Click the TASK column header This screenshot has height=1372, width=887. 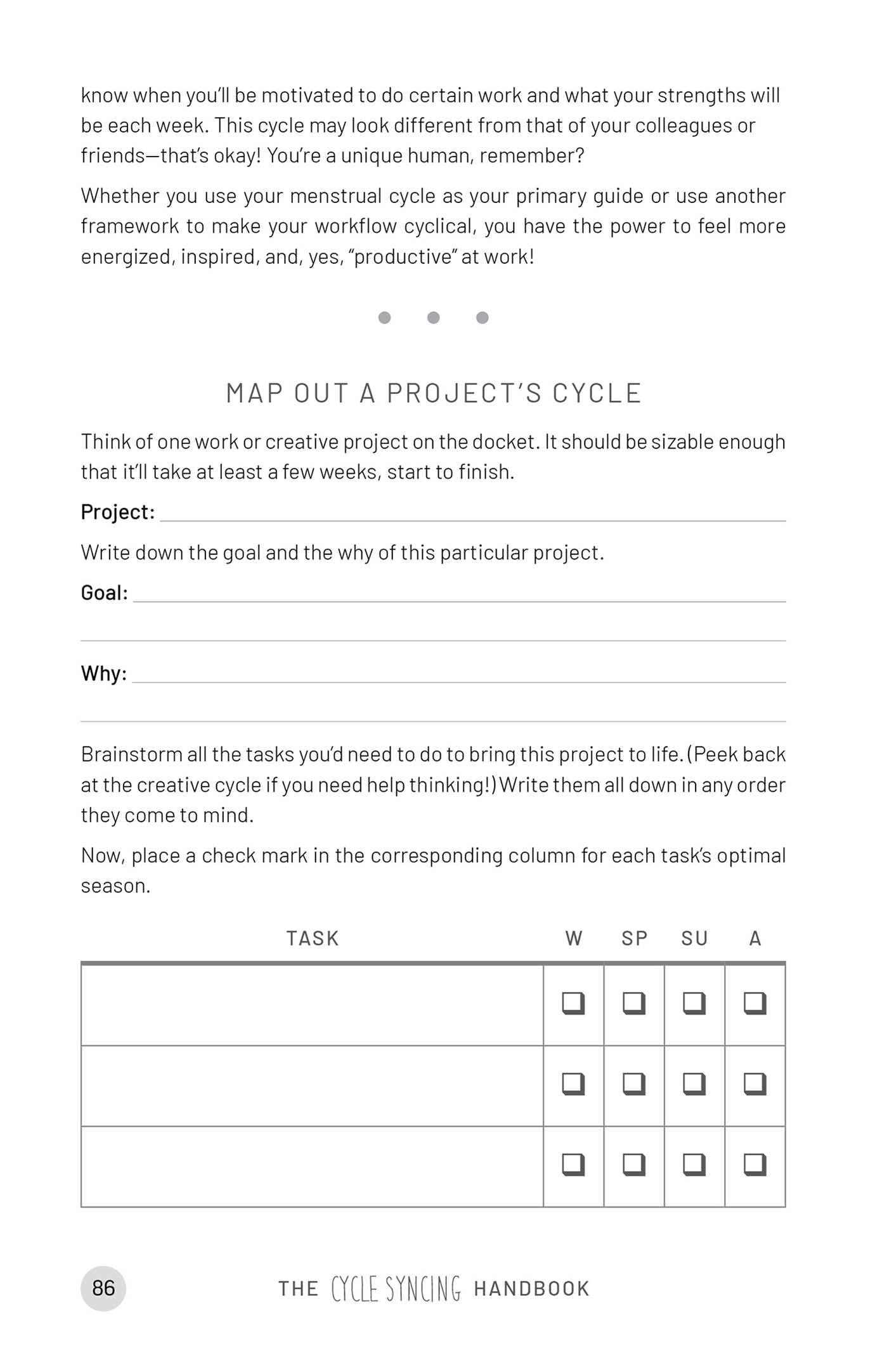(x=313, y=938)
